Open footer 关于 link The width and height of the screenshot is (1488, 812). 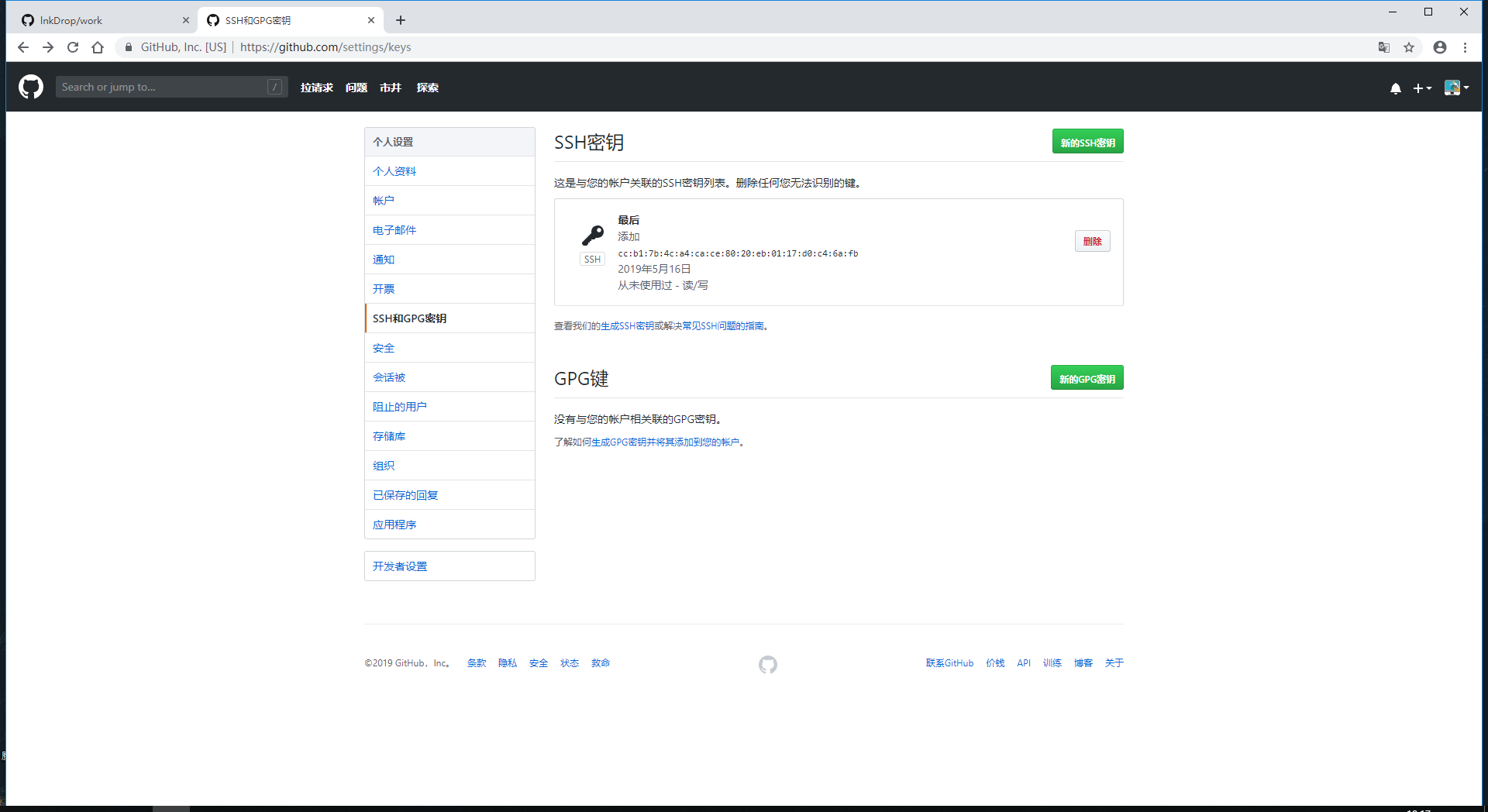coord(1114,663)
